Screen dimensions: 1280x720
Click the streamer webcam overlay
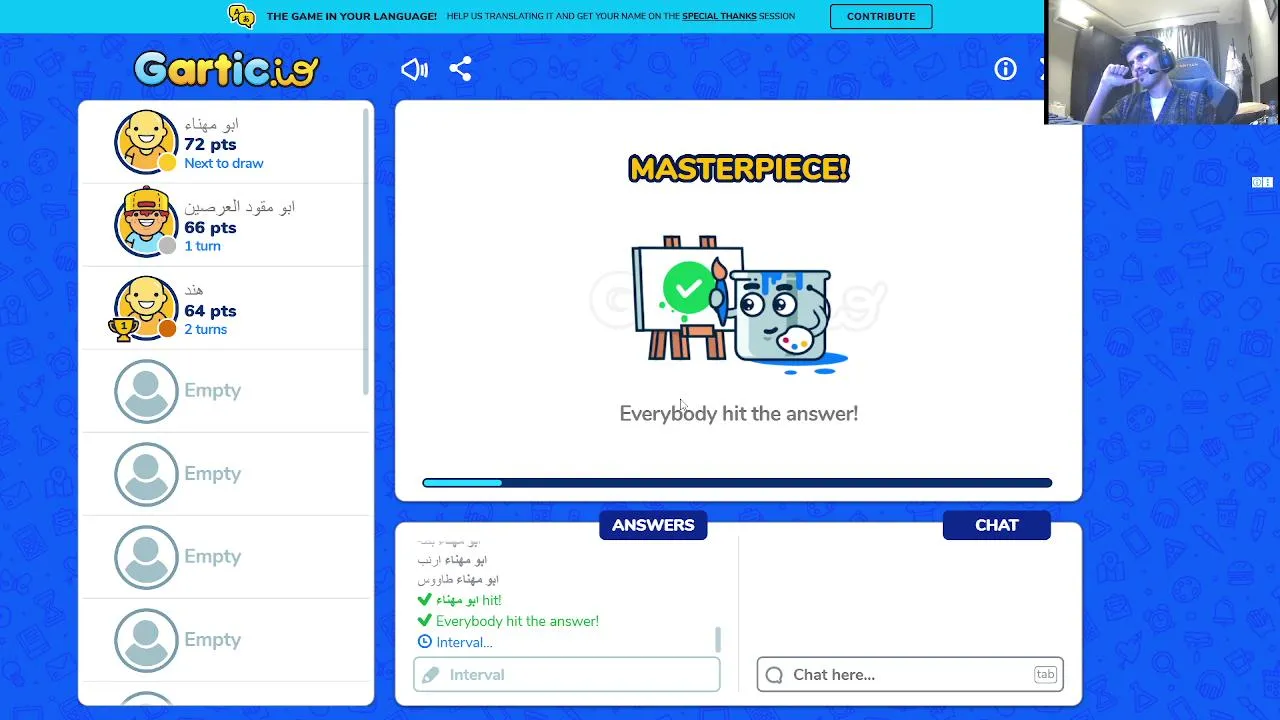(x=1162, y=62)
